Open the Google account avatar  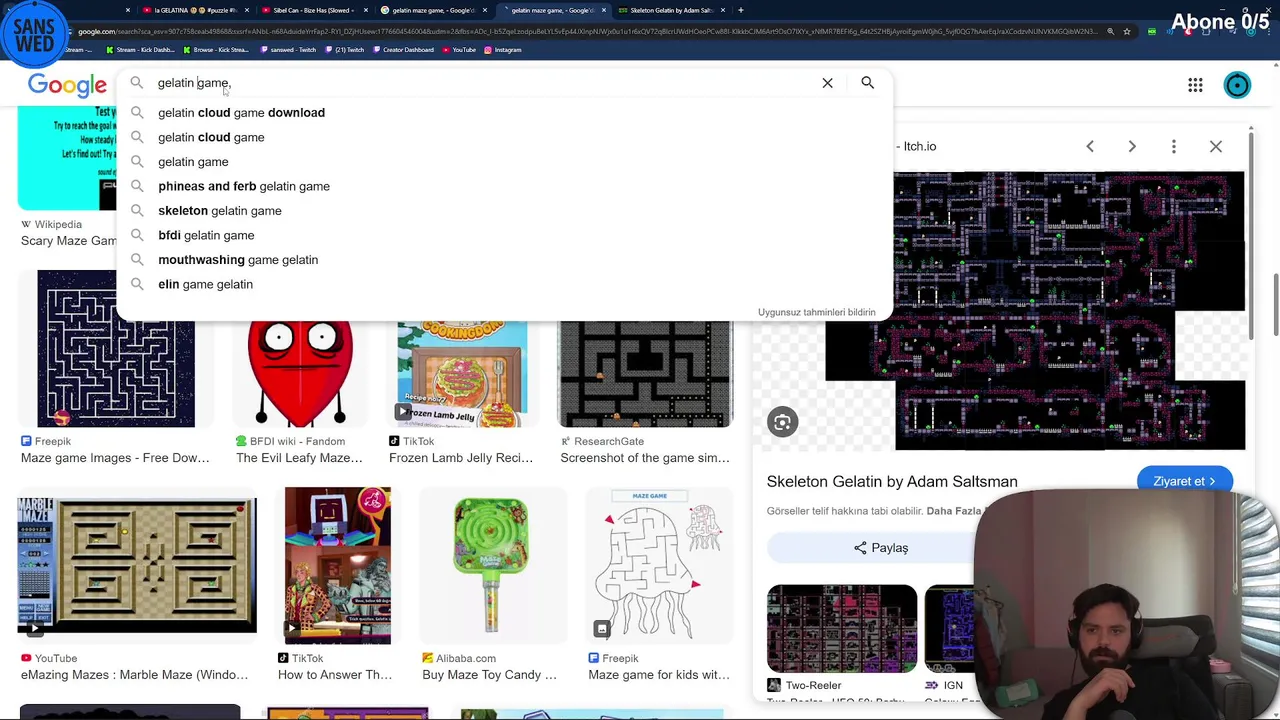click(x=1237, y=85)
